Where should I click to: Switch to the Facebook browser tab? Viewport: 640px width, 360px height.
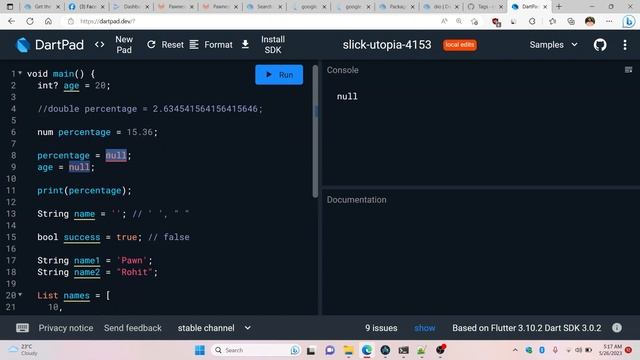(86, 7)
